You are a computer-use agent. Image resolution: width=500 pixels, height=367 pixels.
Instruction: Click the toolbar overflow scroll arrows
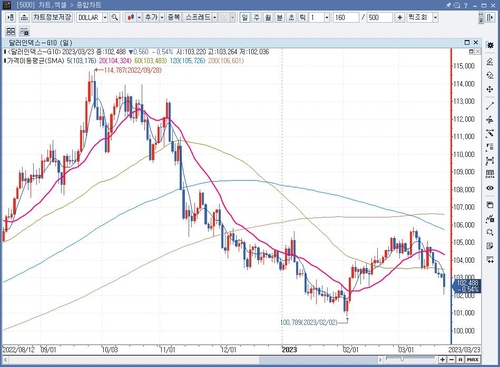pos(481,18)
